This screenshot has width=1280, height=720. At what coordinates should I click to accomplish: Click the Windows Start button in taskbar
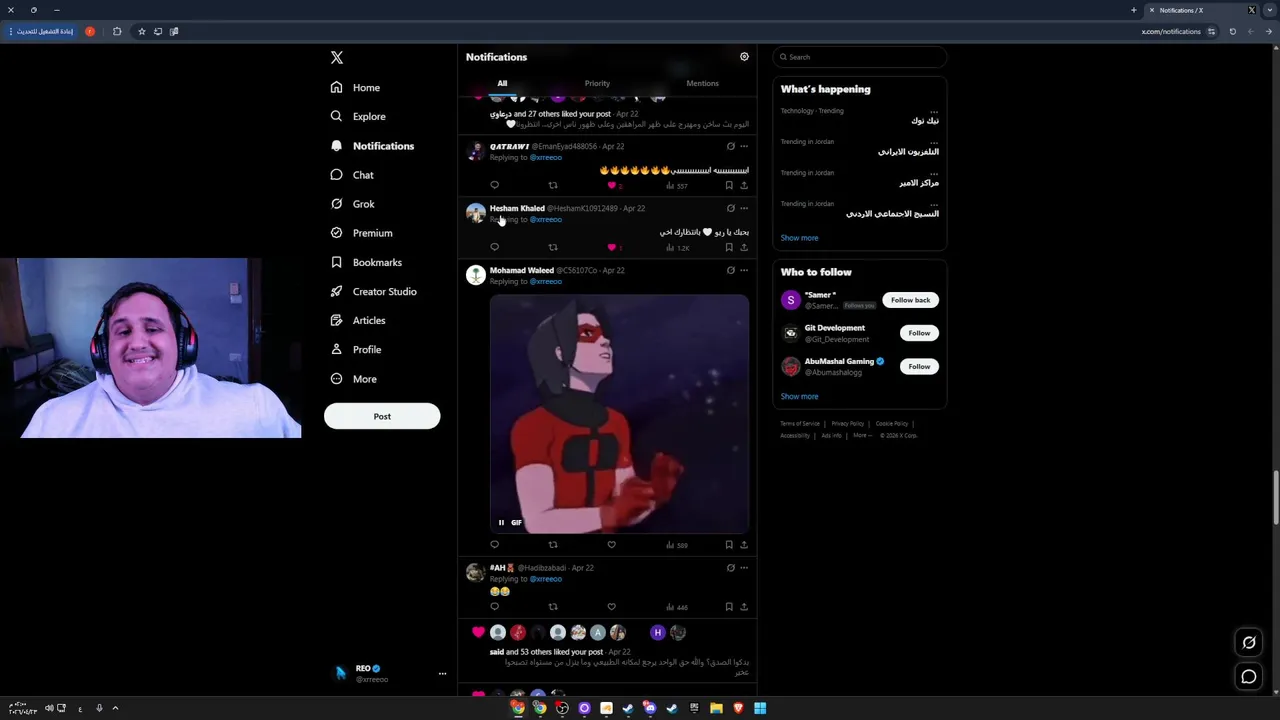click(x=760, y=708)
